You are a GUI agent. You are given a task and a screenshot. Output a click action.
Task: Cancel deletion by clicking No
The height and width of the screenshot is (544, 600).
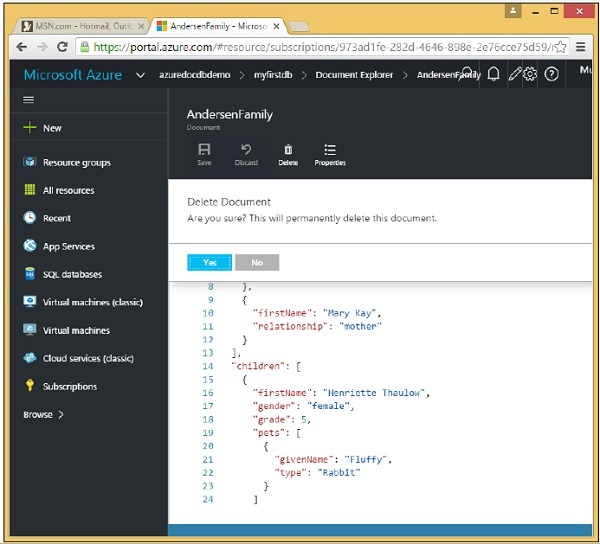[257, 262]
